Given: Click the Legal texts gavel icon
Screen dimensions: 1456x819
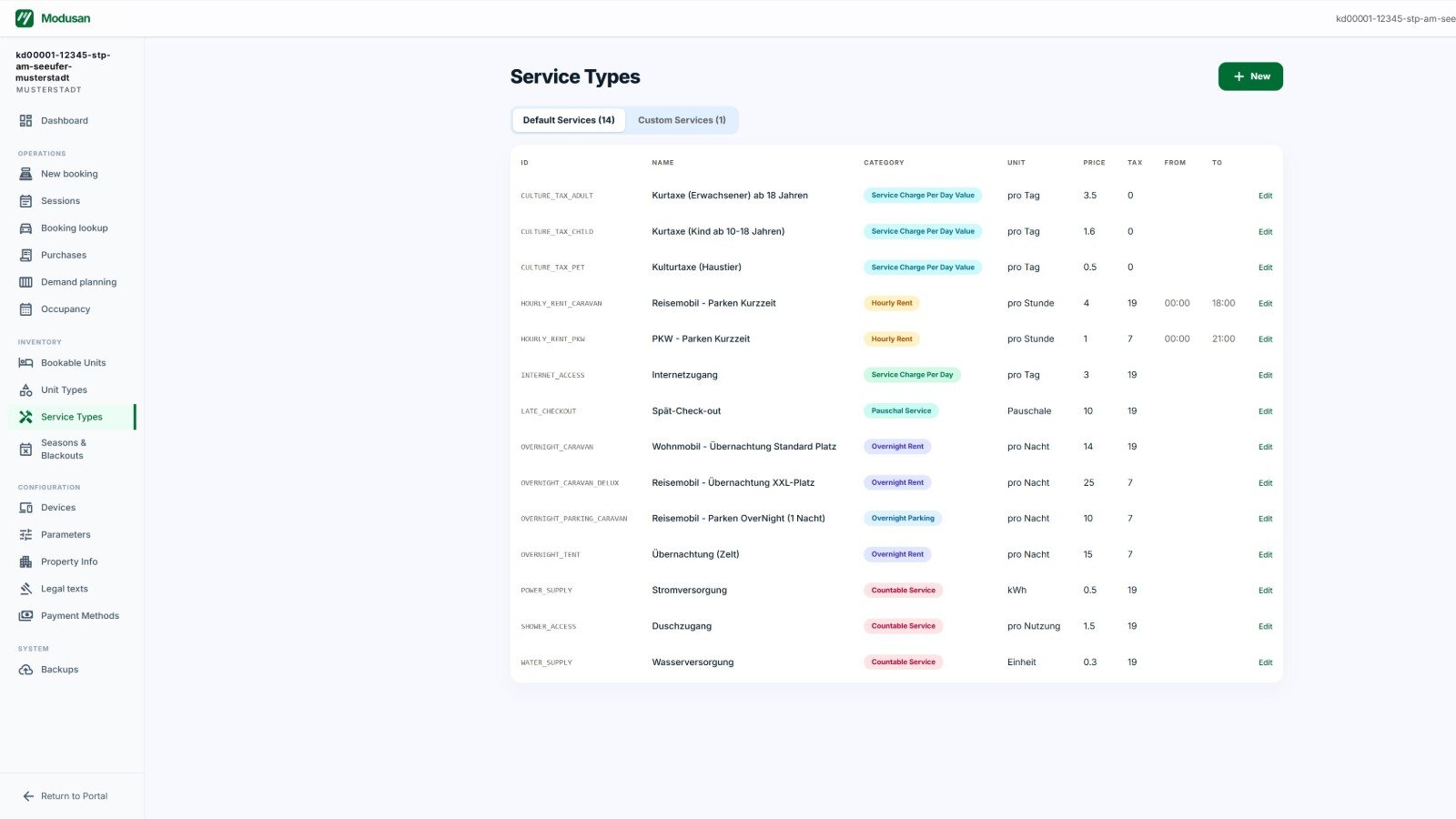Looking at the screenshot, I should 25,589.
